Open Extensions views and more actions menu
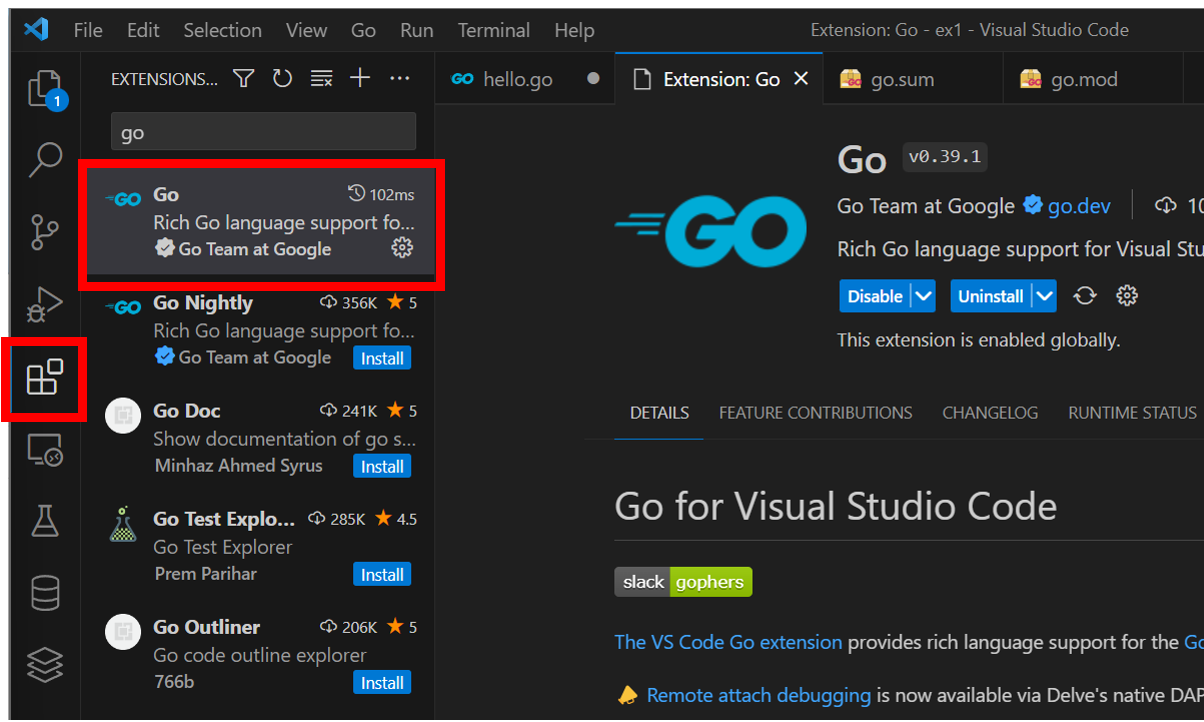 pos(399,79)
